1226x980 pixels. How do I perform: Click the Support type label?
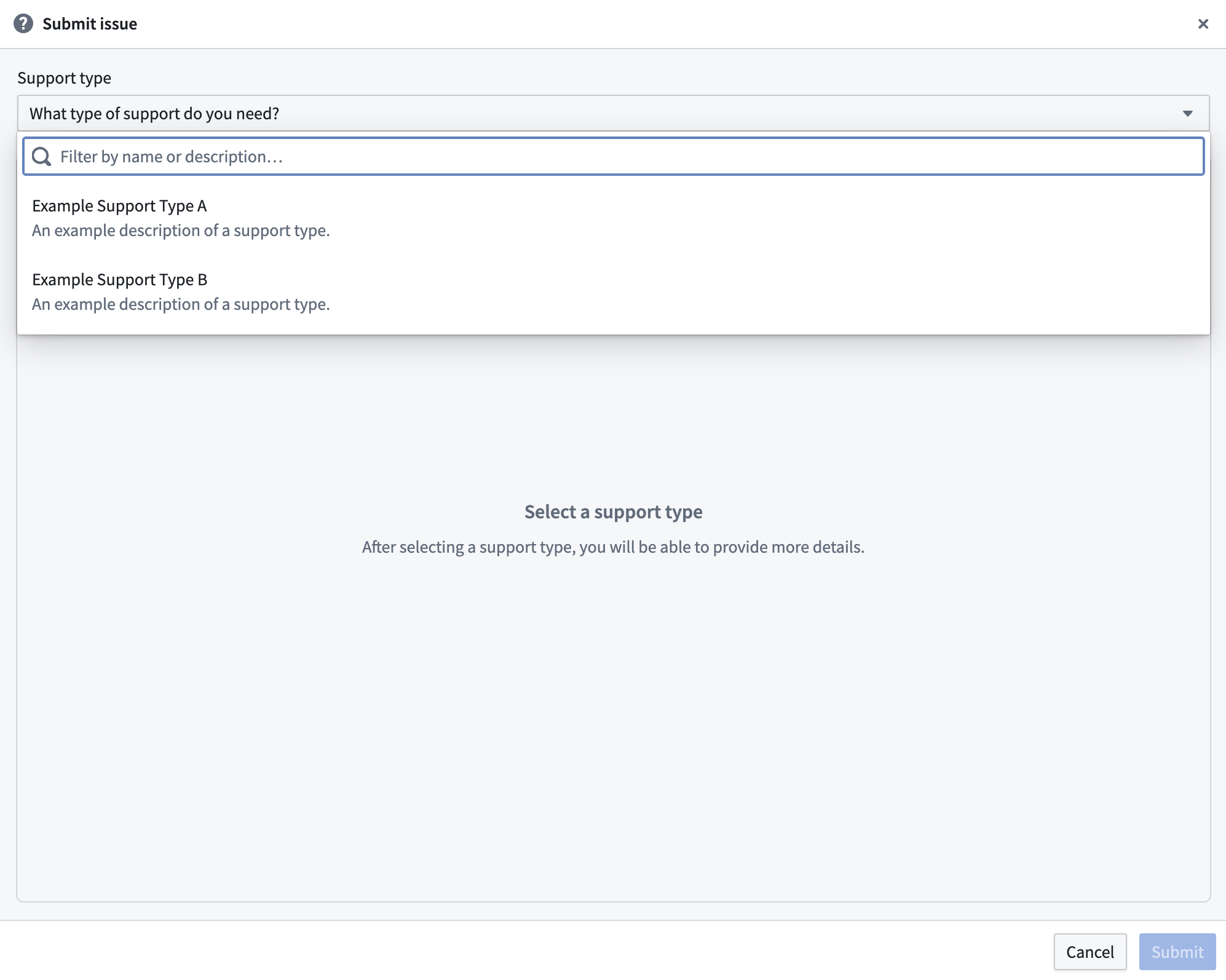65,78
